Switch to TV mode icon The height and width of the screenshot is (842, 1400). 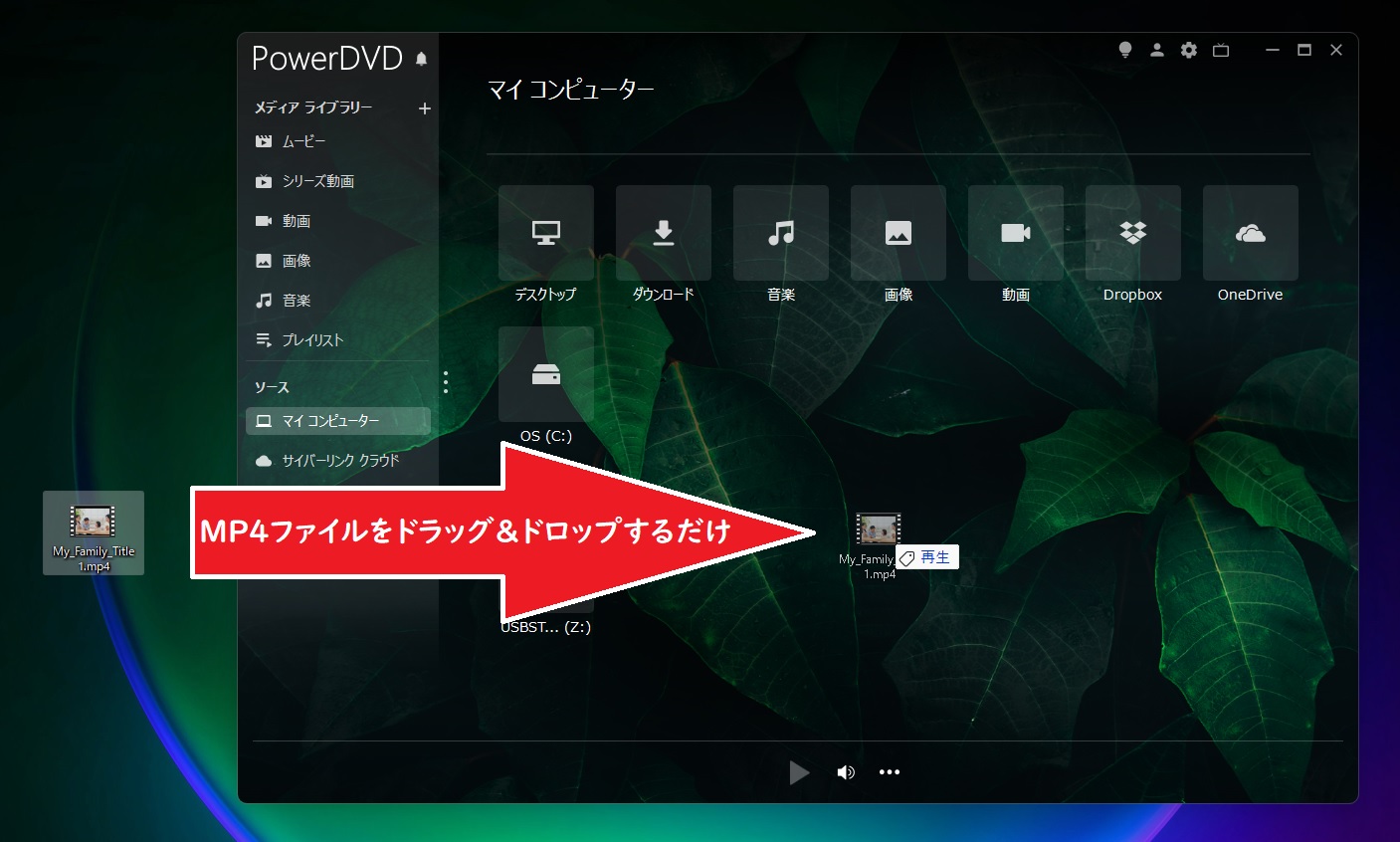1221,50
